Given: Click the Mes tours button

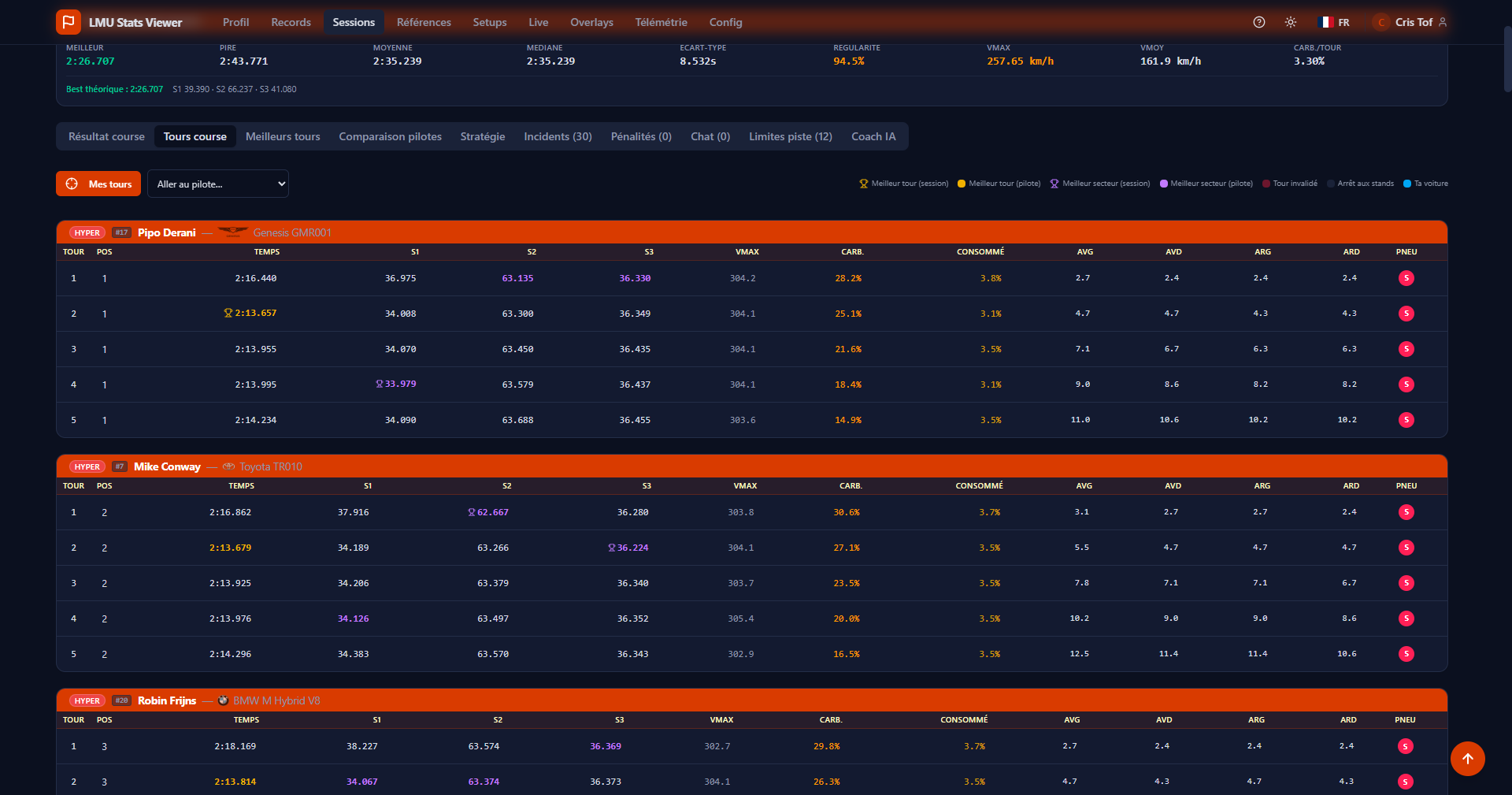Looking at the screenshot, I should [98, 184].
